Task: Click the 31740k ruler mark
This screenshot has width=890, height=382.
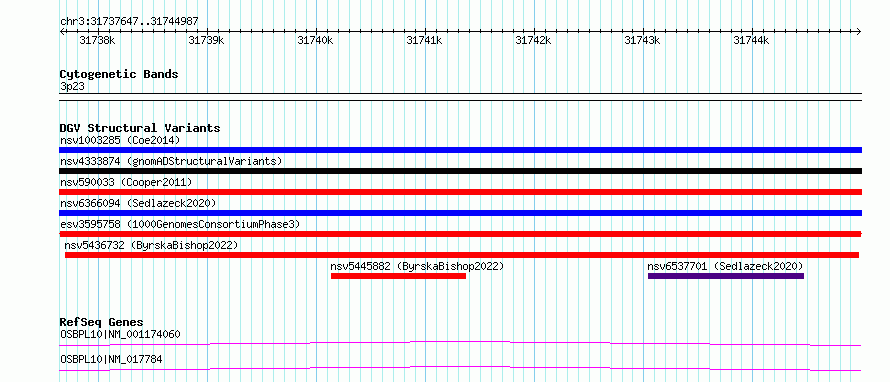Action: pyautogui.click(x=316, y=40)
